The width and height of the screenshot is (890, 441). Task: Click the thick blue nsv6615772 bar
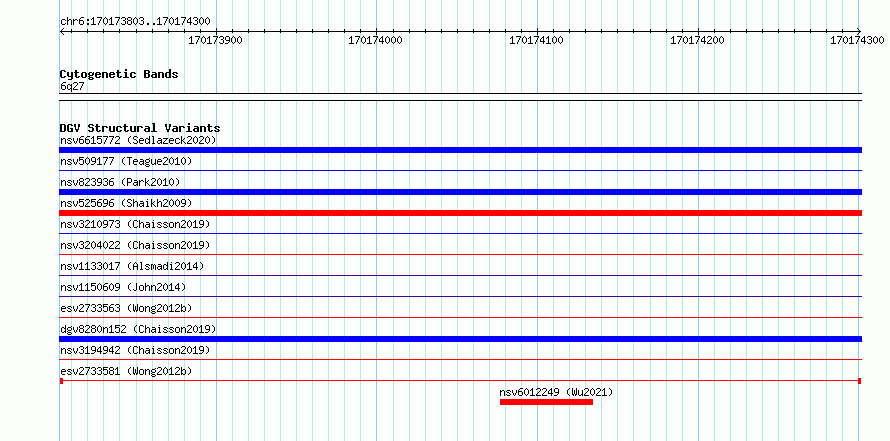(x=460, y=150)
